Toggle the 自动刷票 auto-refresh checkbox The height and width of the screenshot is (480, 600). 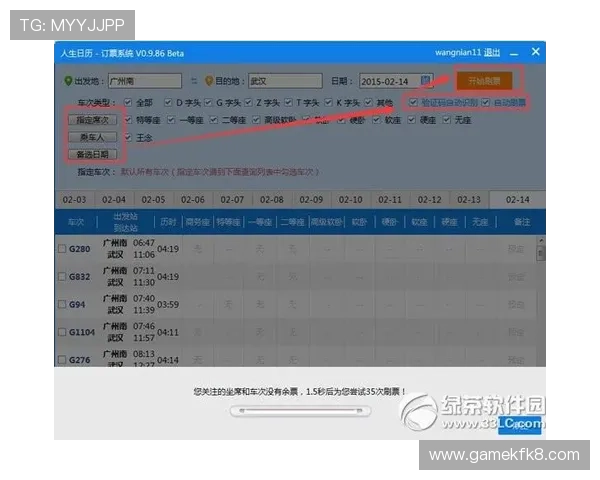(x=486, y=102)
